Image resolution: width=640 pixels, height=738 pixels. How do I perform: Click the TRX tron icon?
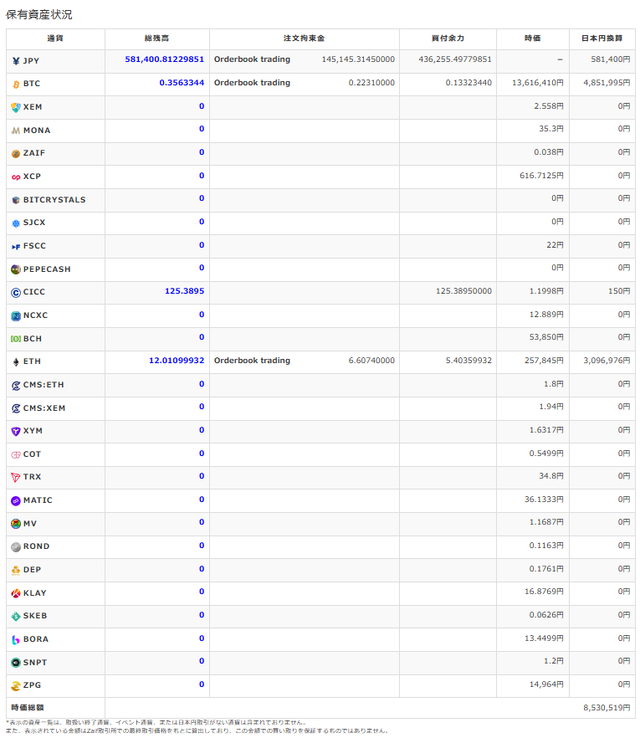tap(16, 477)
